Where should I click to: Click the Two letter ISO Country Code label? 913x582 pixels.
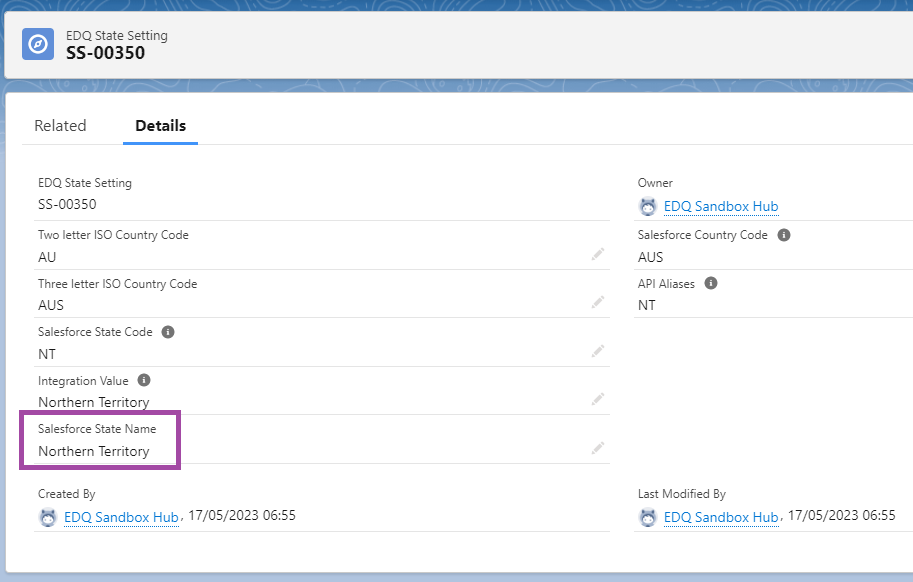[114, 235]
